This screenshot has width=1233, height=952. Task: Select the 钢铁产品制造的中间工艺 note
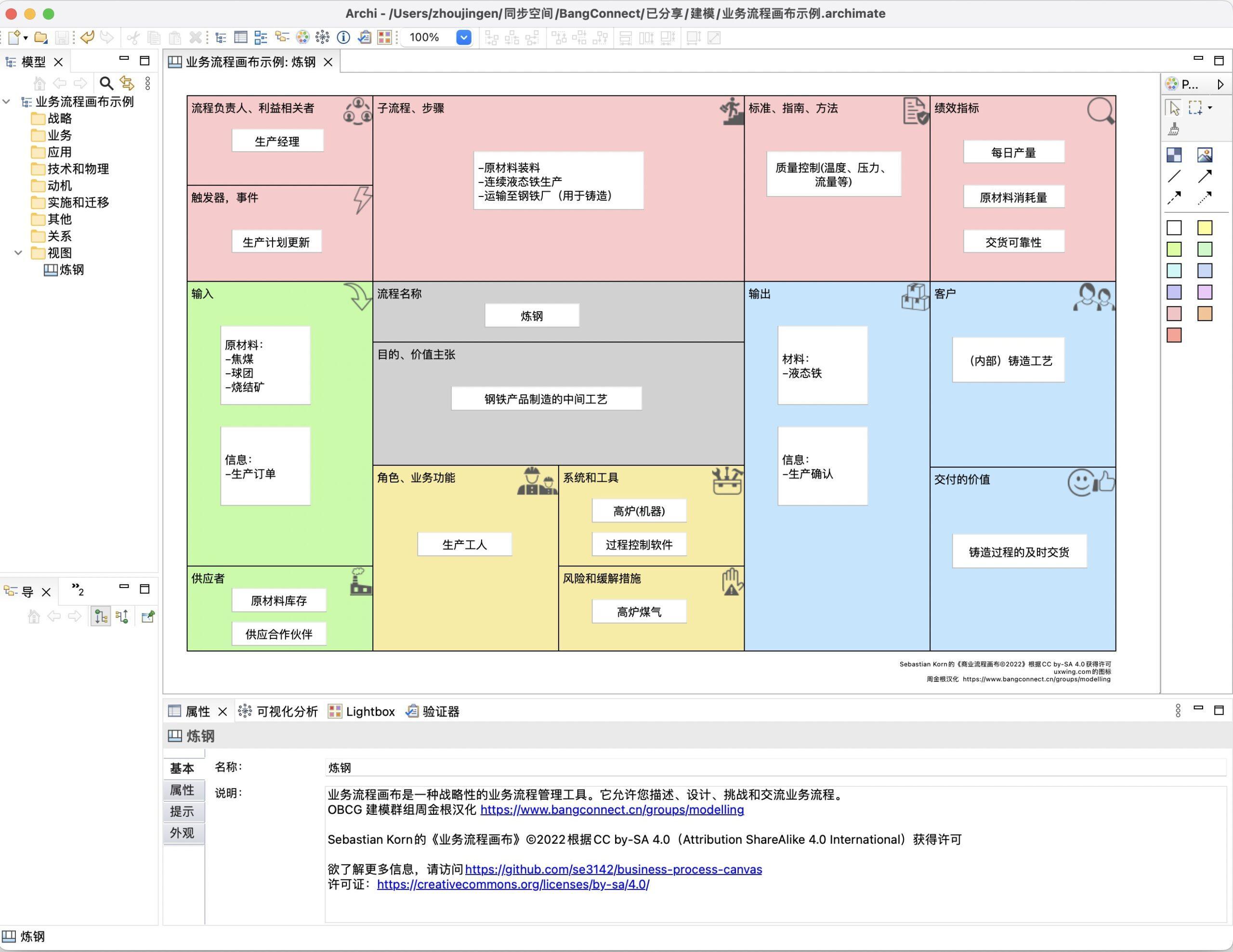pos(546,398)
